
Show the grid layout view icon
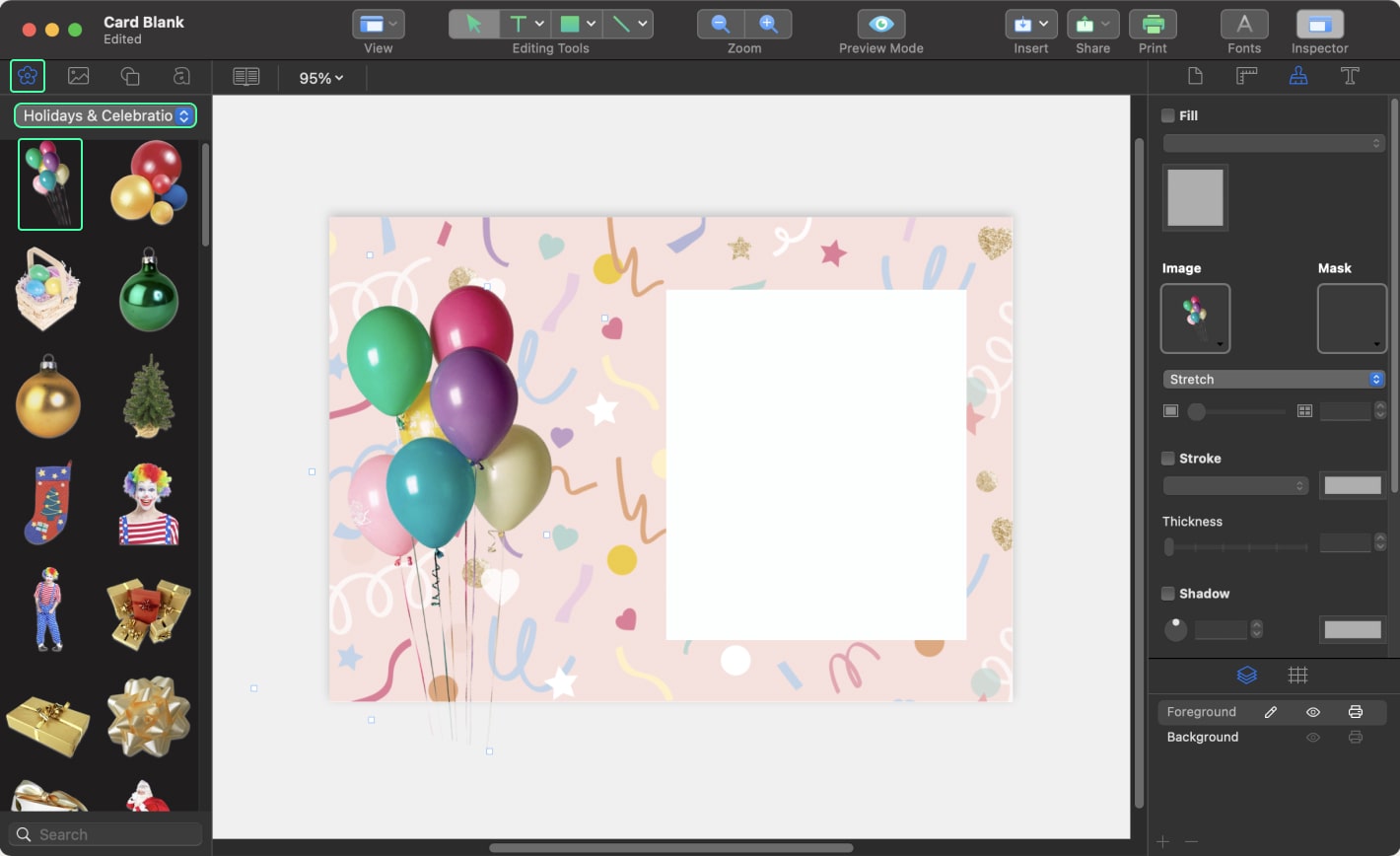tap(1297, 675)
